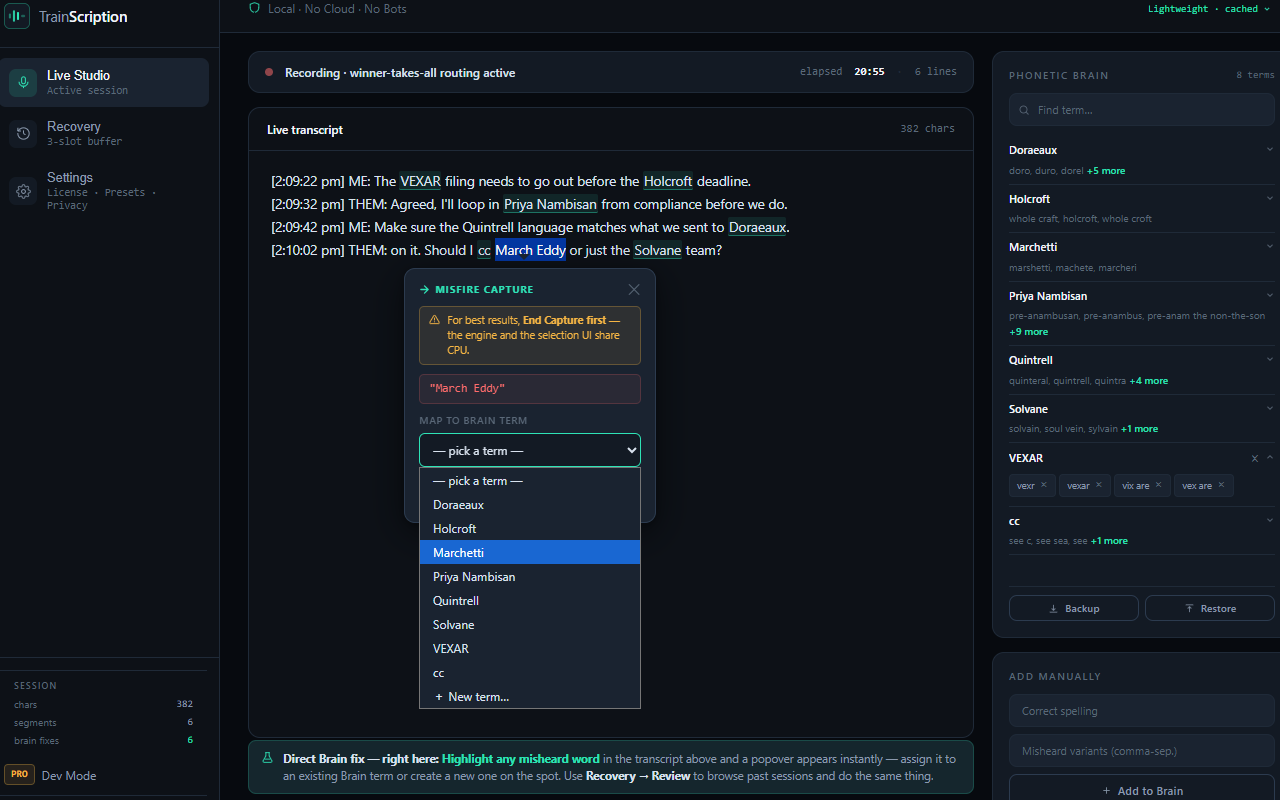
Task: Show '+4 more' Quintrell variants
Action: (1149, 381)
